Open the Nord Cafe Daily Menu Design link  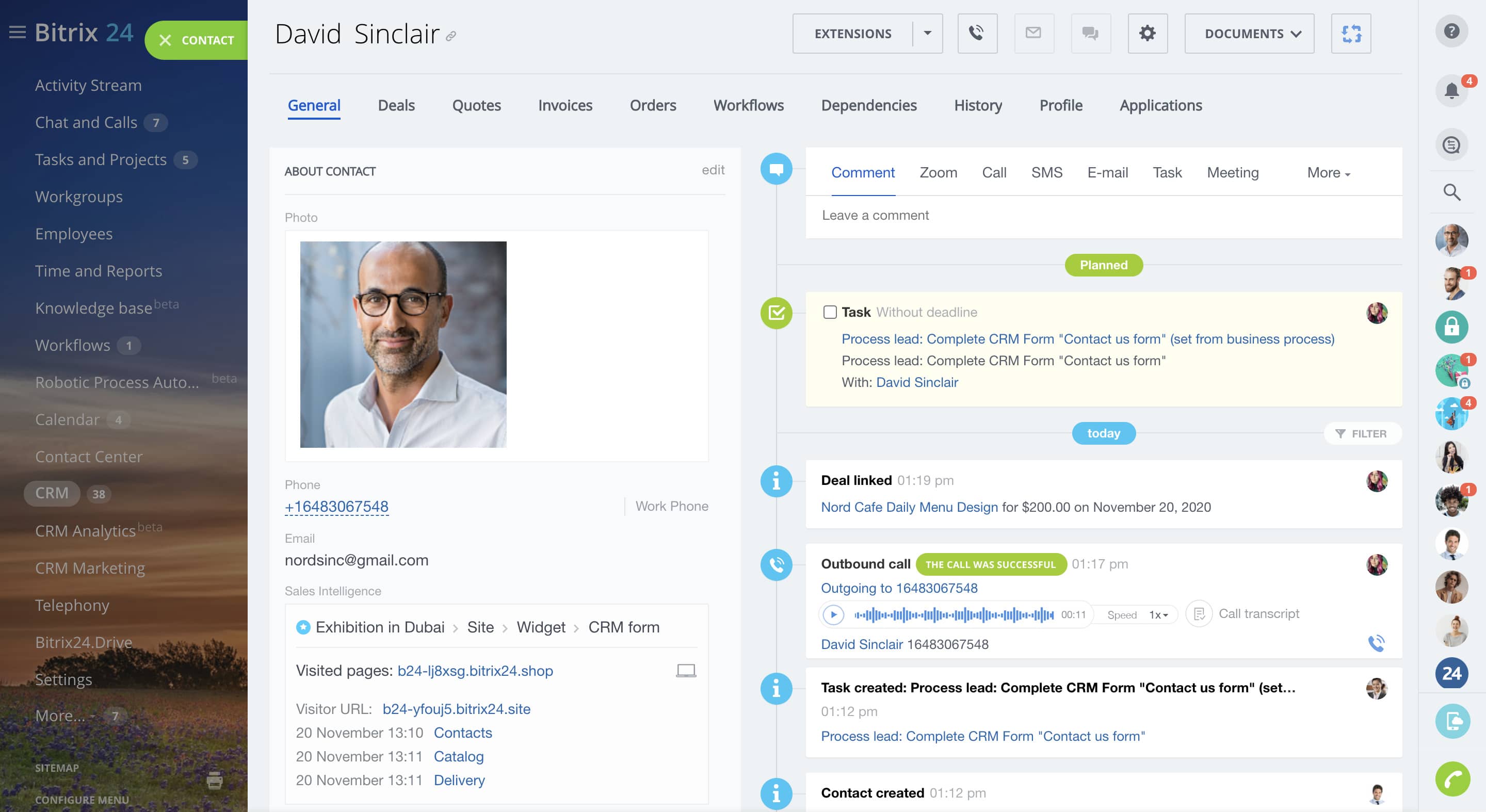(x=909, y=507)
